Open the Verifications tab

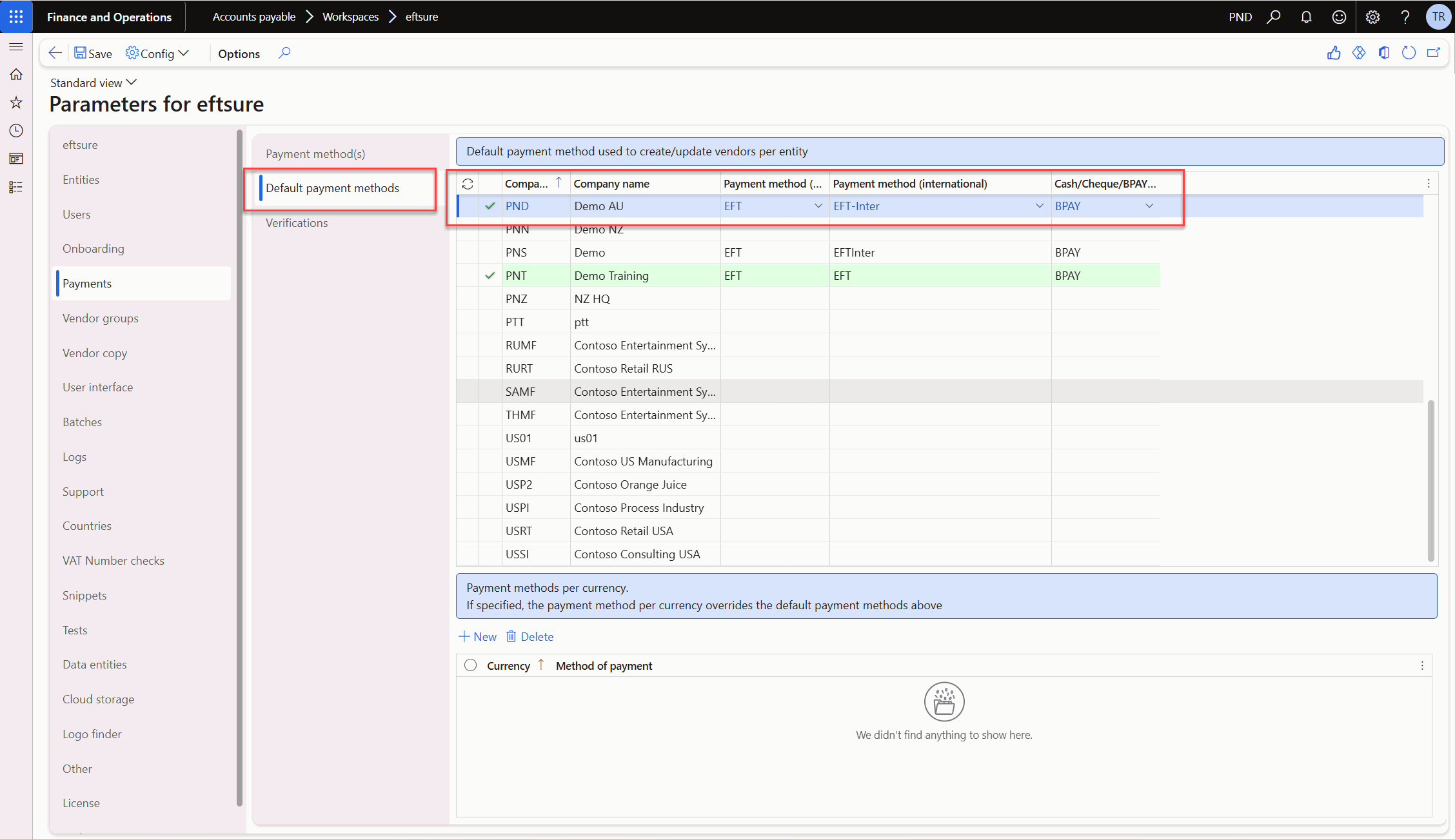pos(297,223)
